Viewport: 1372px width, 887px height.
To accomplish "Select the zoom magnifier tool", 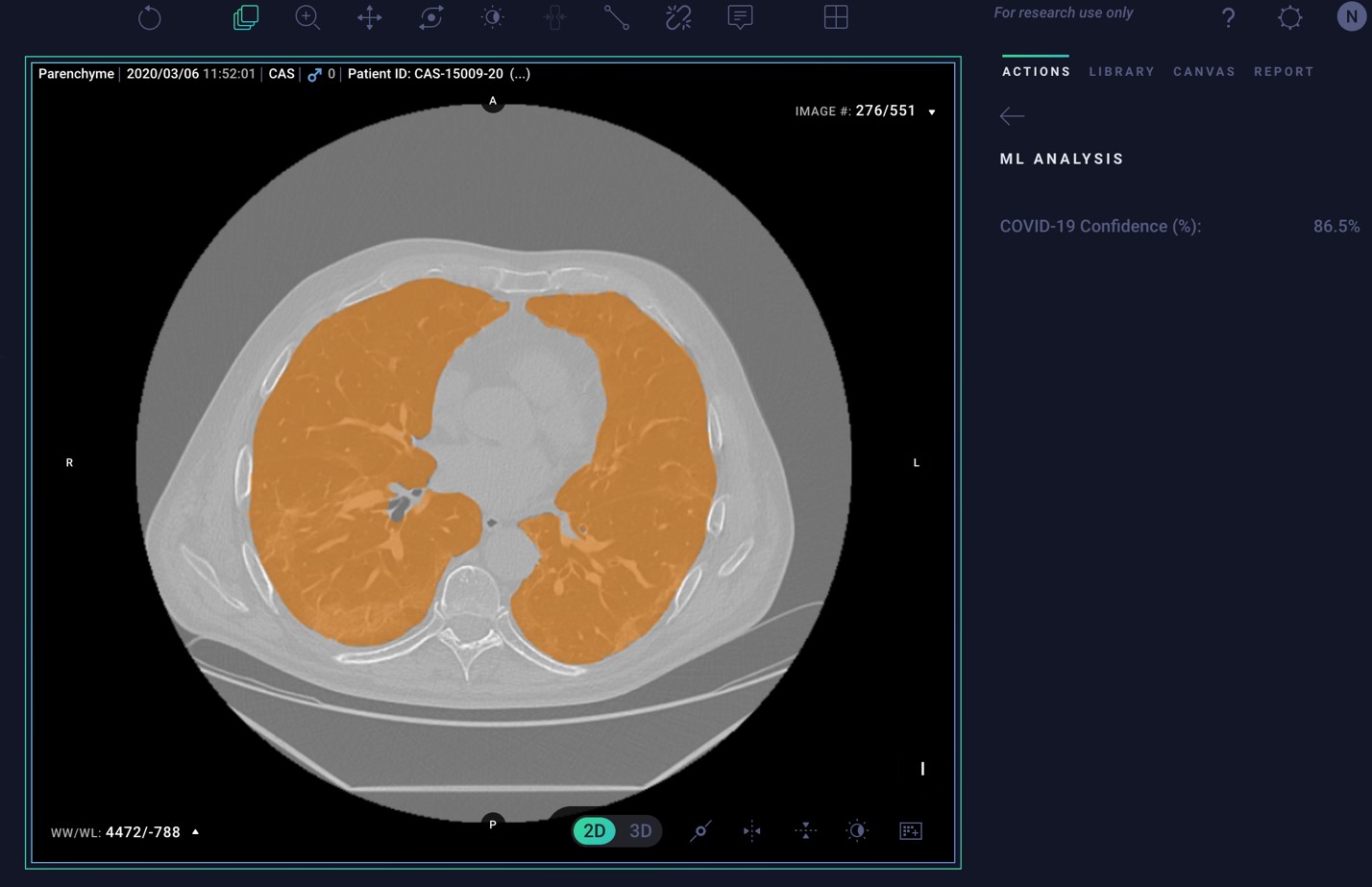I will pyautogui.click(x=307, y=17).
